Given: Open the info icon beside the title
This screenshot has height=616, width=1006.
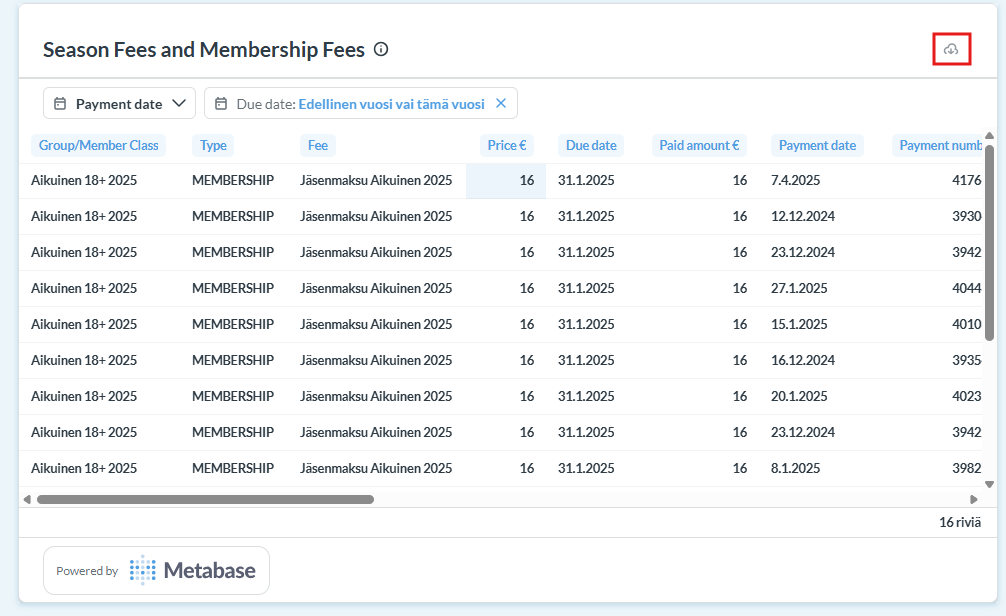Looking at the screenshot, I should (x=381, y=49).
